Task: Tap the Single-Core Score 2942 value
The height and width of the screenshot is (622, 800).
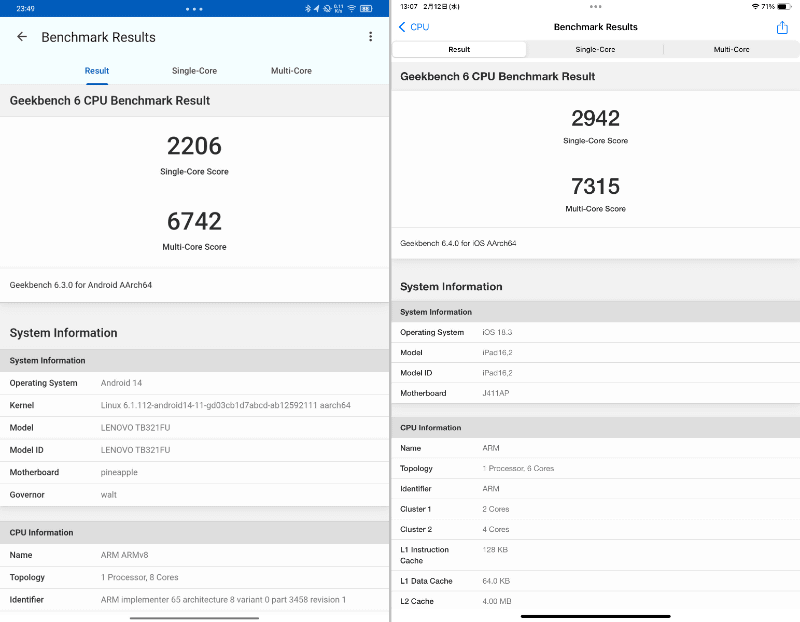Action: (x=596, y=119)
